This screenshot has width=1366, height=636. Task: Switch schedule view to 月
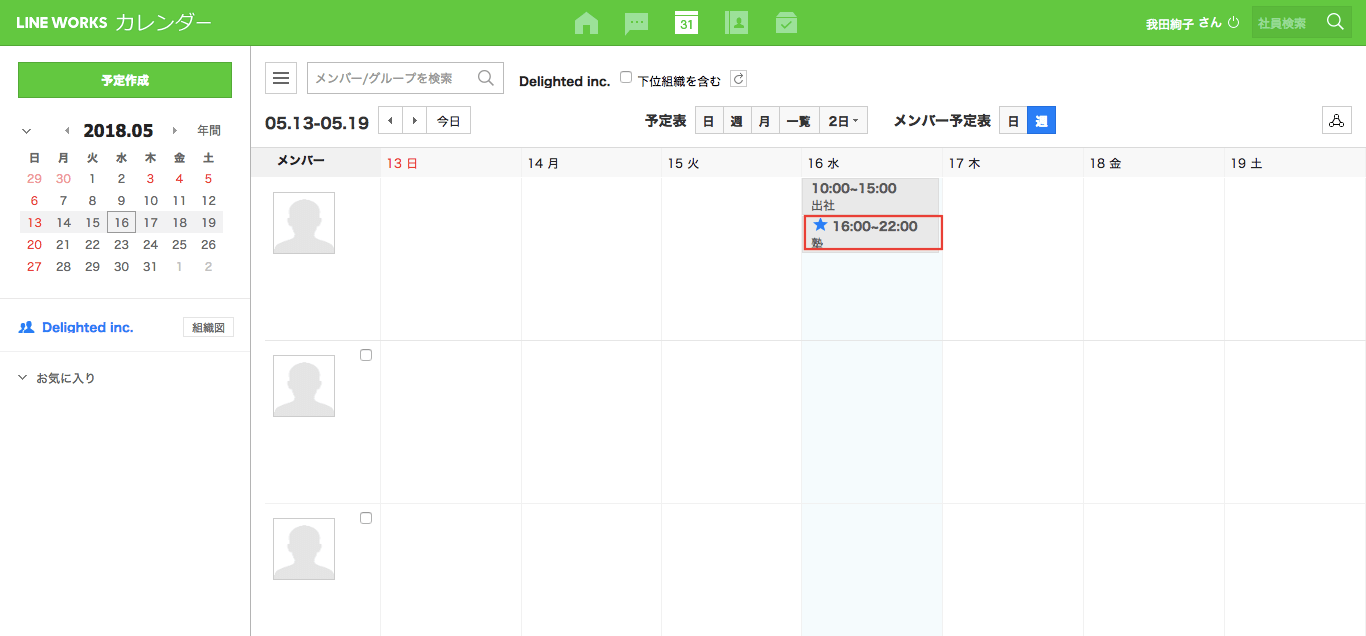click(x=764, y=121)
